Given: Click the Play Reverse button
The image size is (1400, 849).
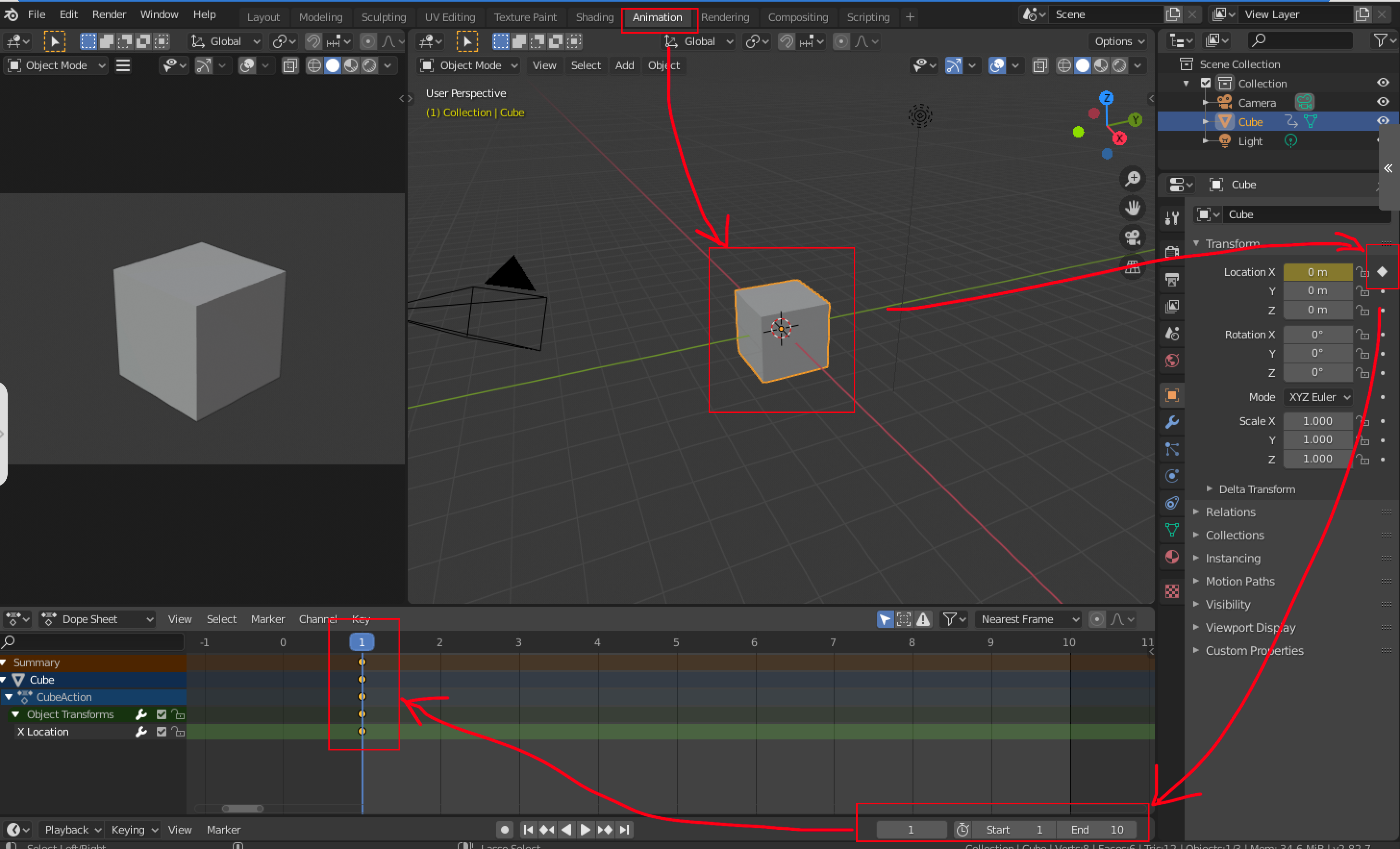Looking at the screenshot, I should click(566, 830).
